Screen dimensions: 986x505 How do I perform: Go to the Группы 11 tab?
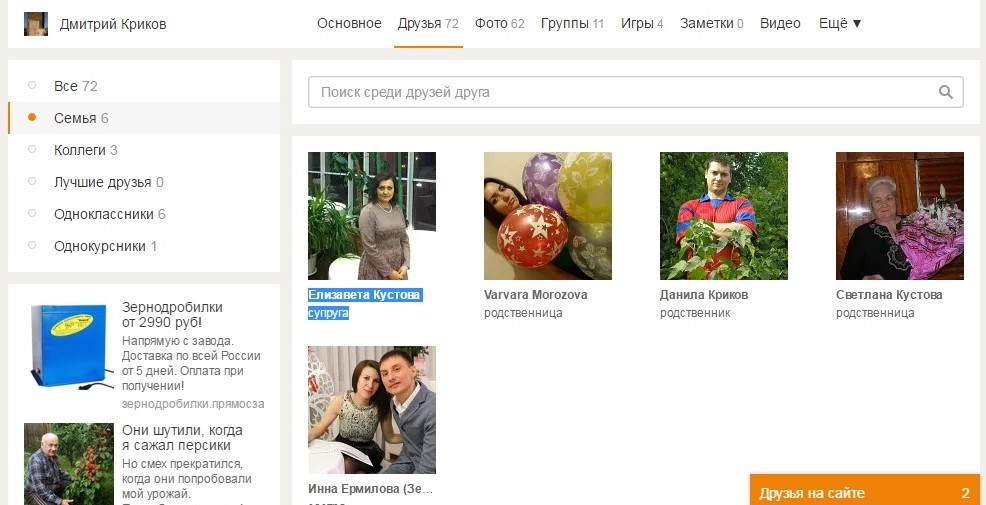[572, 24]
